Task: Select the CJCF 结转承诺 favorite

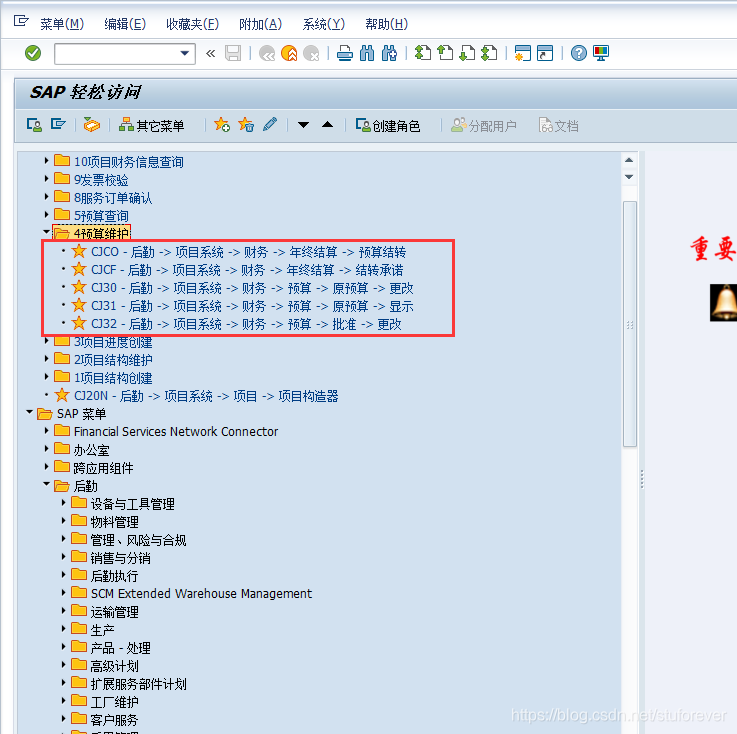Action: (x=247, y=270)
